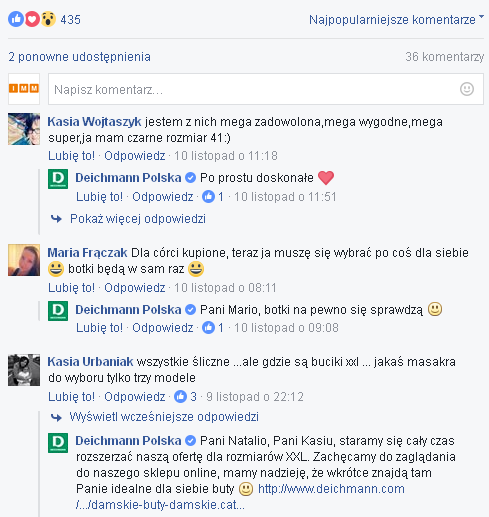The height and width of the screenshot is (517, 489).
Task: Open the Najpopularniejsze komentarze sort dropdown
Action: point(396,19)
